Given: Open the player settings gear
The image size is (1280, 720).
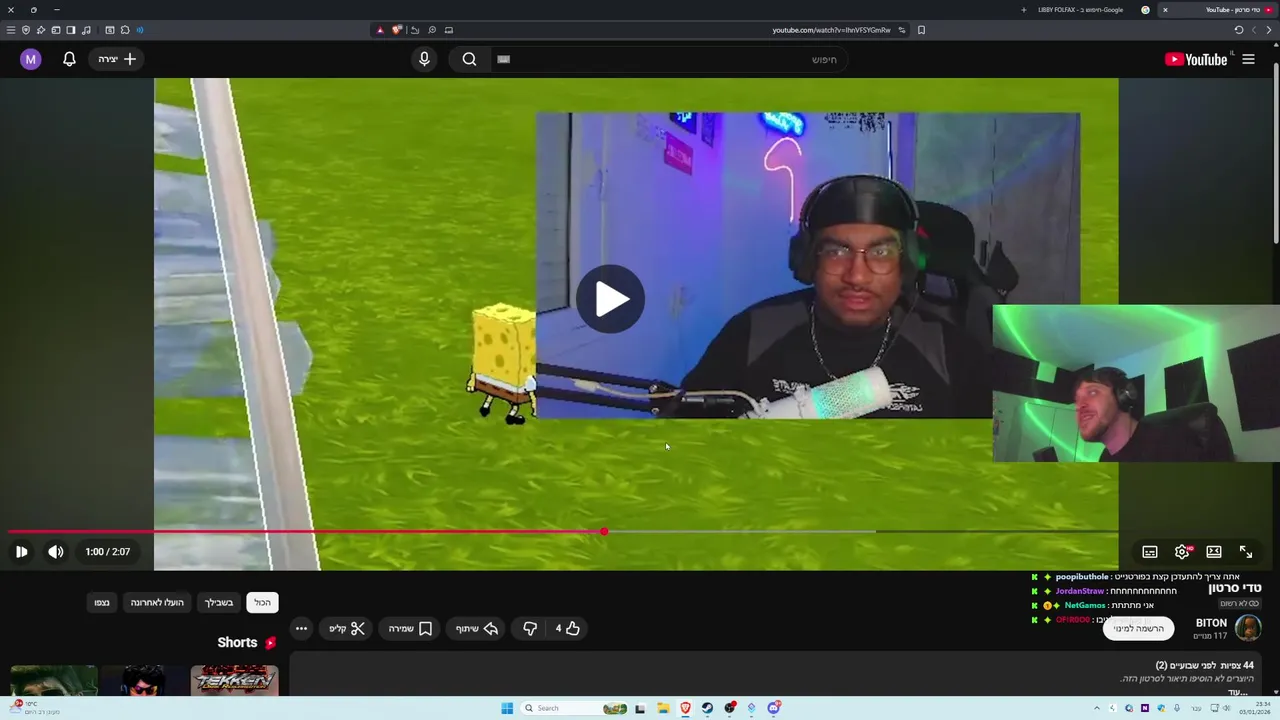Looking at the screenshot, I should [x=1182, y=552].
